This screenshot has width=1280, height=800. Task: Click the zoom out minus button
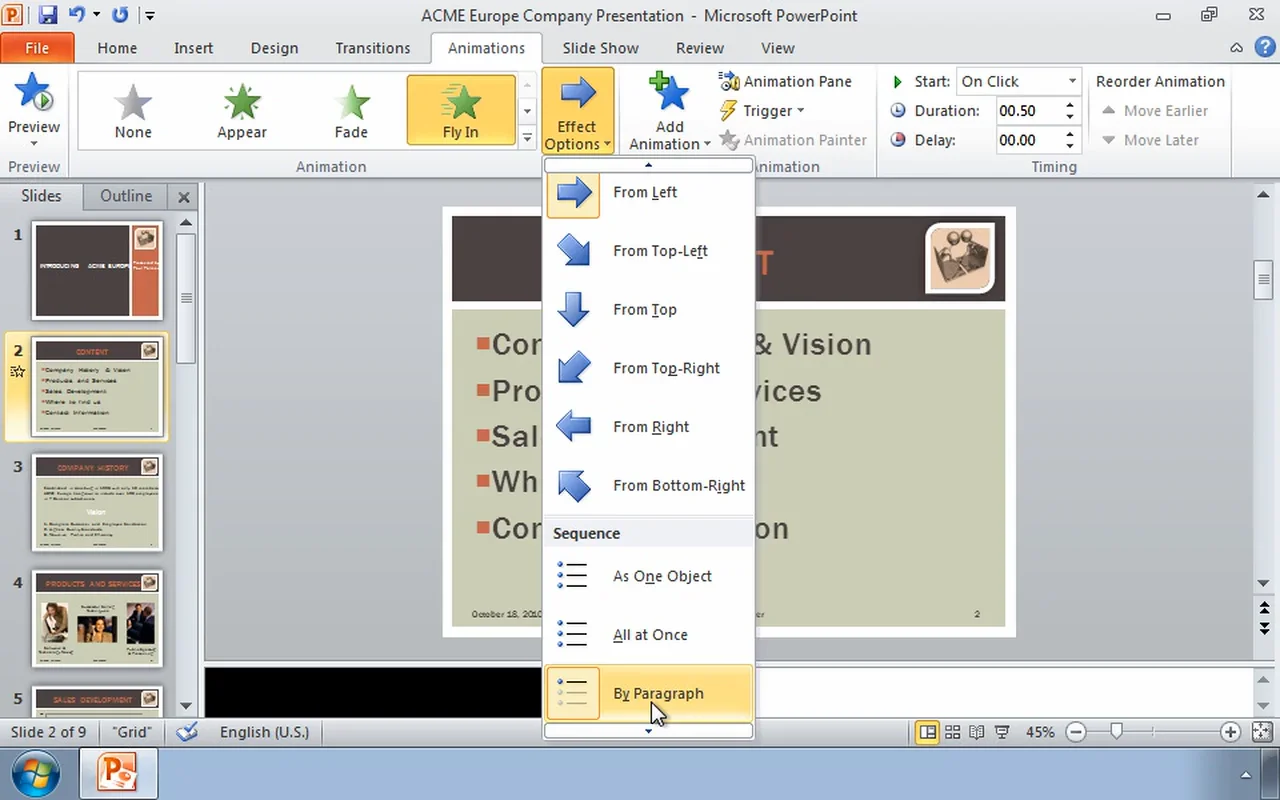tap(1076, 732)
